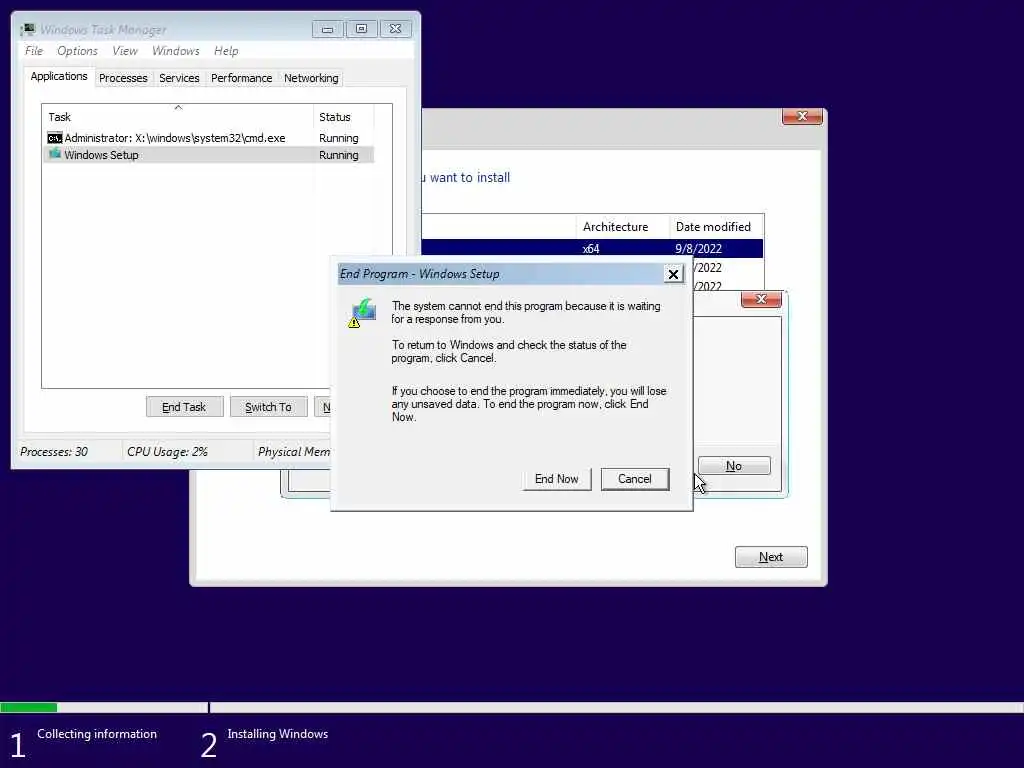Click Installing Windows step label
This screenshot has width=1024, height=768.
[278, 734]
